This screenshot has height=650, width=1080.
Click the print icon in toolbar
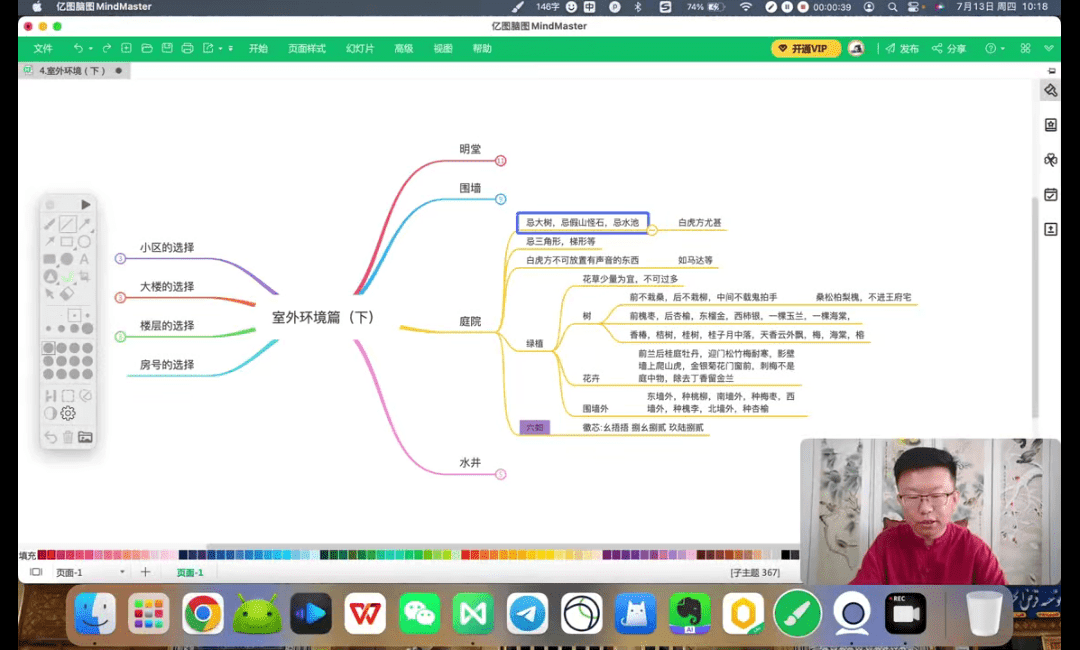(187, 48)
